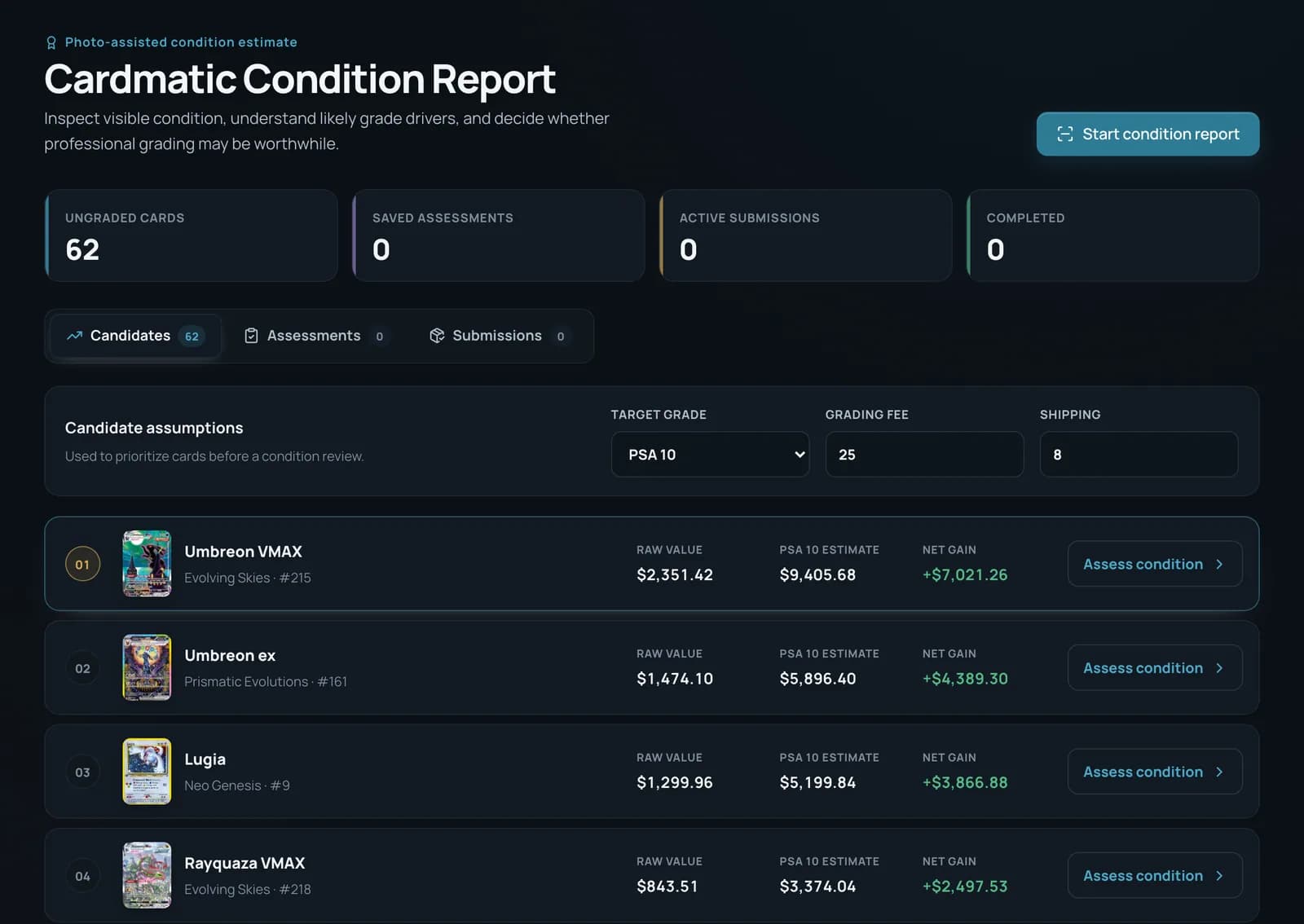The image size is (1304, 924).
Task: Click the 62 count badge on Candidates
Action: click(x=192, y=336)
